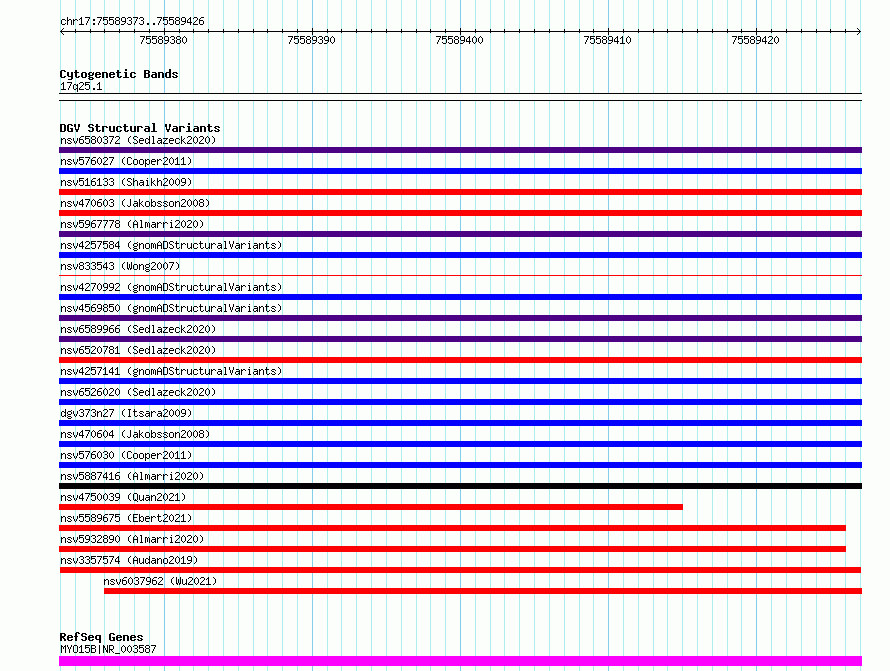
Task: Click ruler position 75589420
Action: [x=755, y=40]
